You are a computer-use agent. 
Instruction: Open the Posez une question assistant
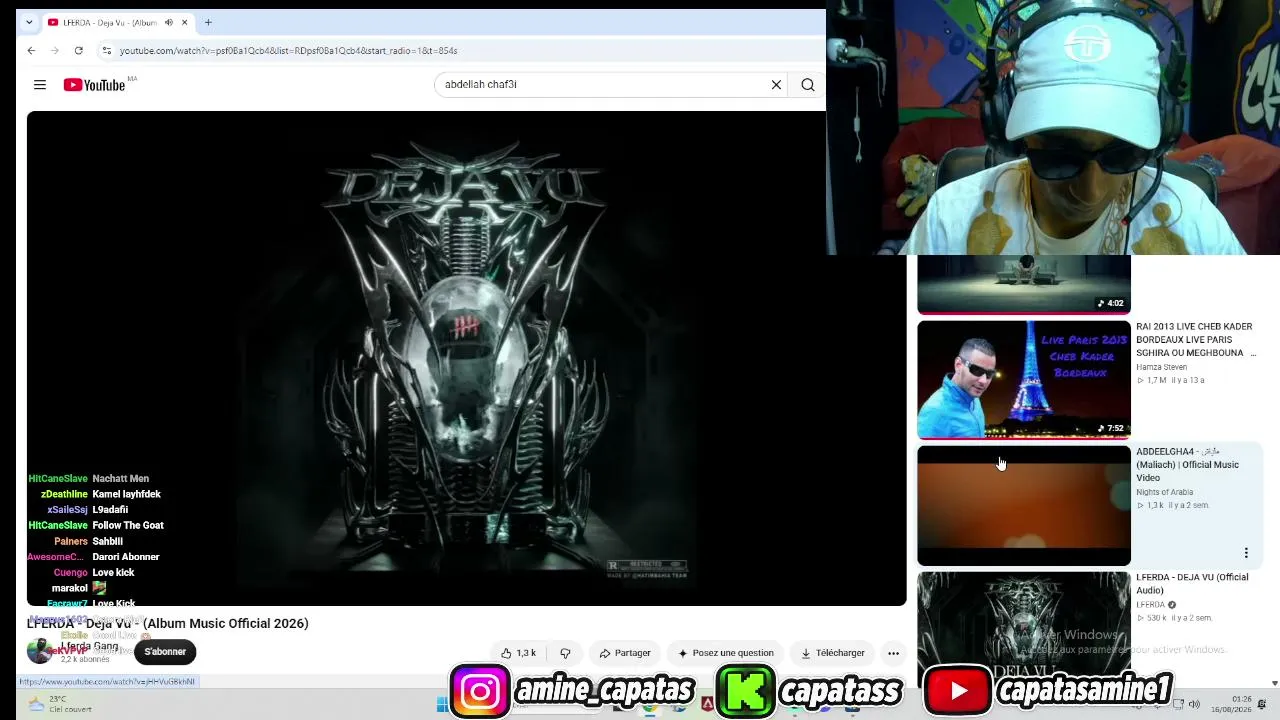(x=726, y=653)
